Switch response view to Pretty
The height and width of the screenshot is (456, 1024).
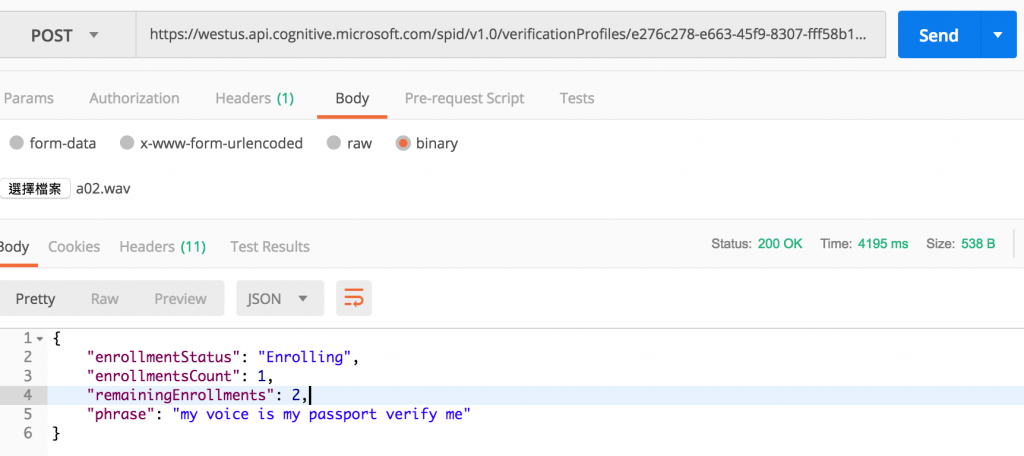tap(35, 299)
